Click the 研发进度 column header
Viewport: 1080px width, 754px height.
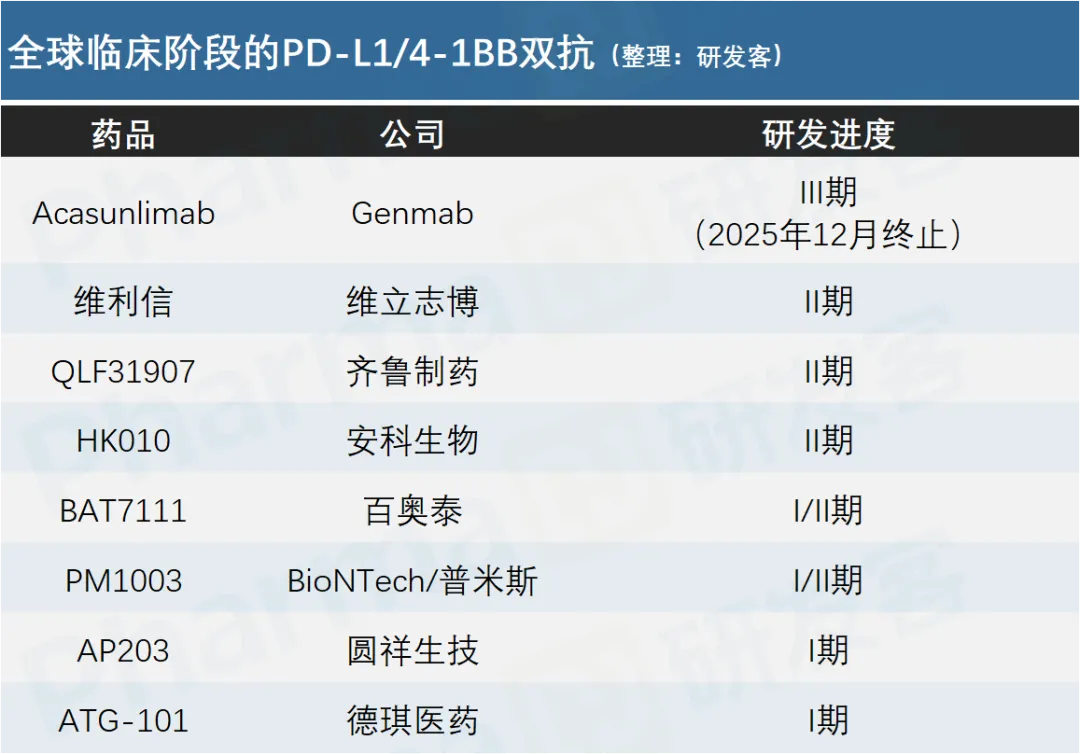coord(828,134)
